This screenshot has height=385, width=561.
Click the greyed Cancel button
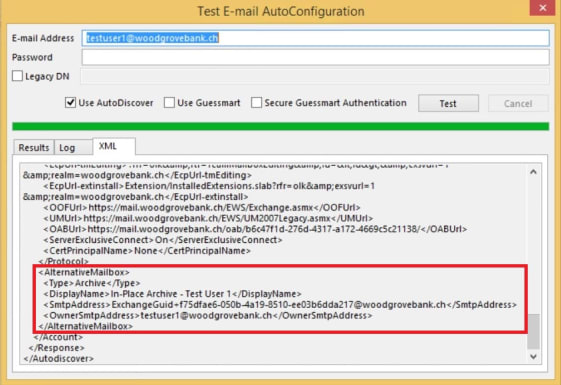coord(518,103)
